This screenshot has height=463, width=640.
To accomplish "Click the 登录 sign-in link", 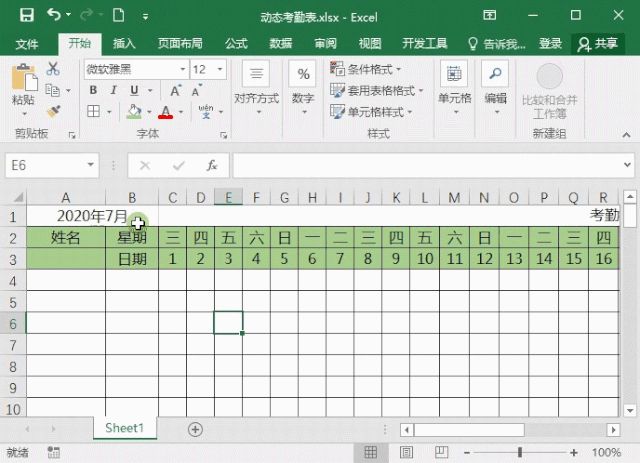I will point(550,44).
